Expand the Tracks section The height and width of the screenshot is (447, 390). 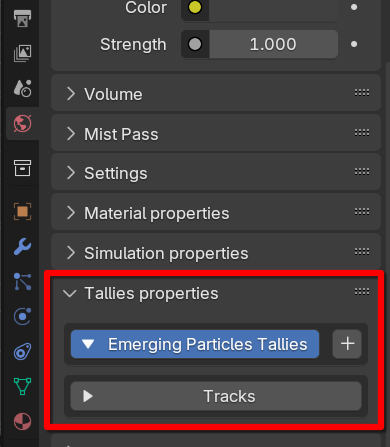[216, 396]
